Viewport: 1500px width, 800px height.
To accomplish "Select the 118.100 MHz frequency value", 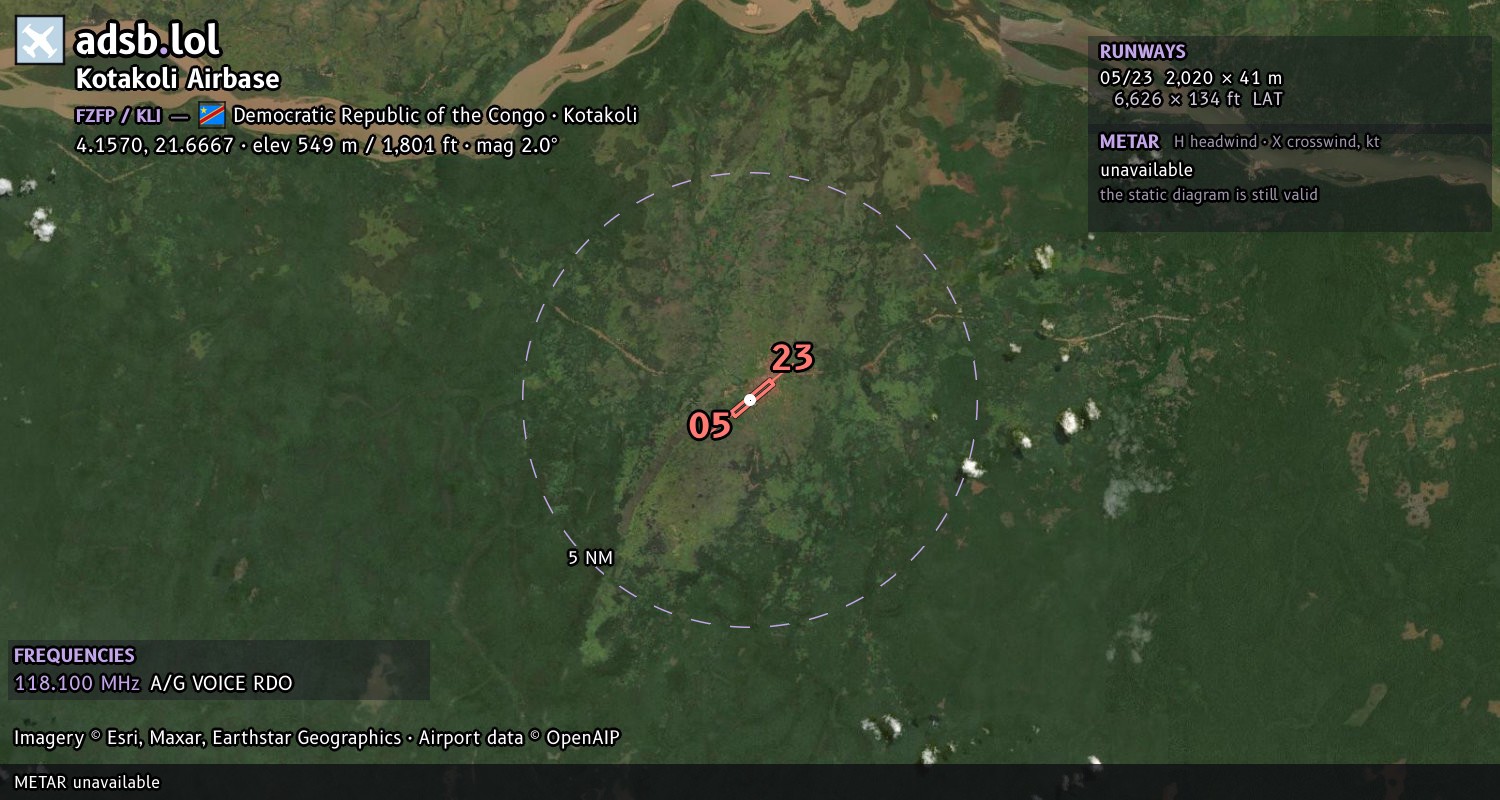I will pyautogui.click(x=77, y=684).
